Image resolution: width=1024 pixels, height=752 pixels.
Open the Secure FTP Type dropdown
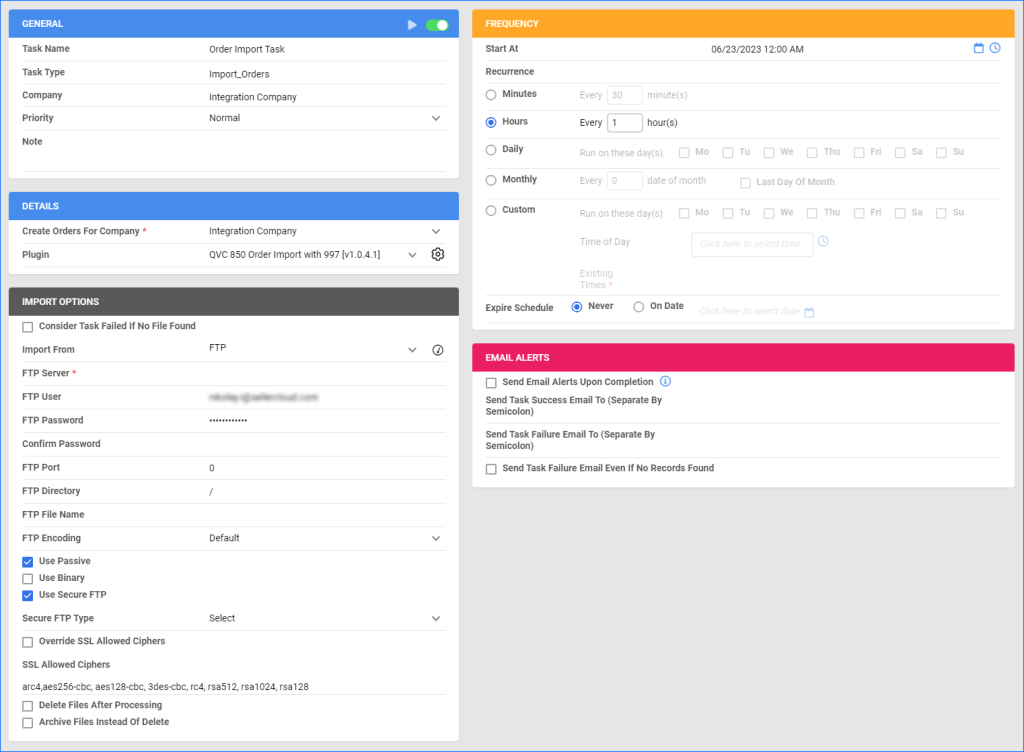(434, 618)
